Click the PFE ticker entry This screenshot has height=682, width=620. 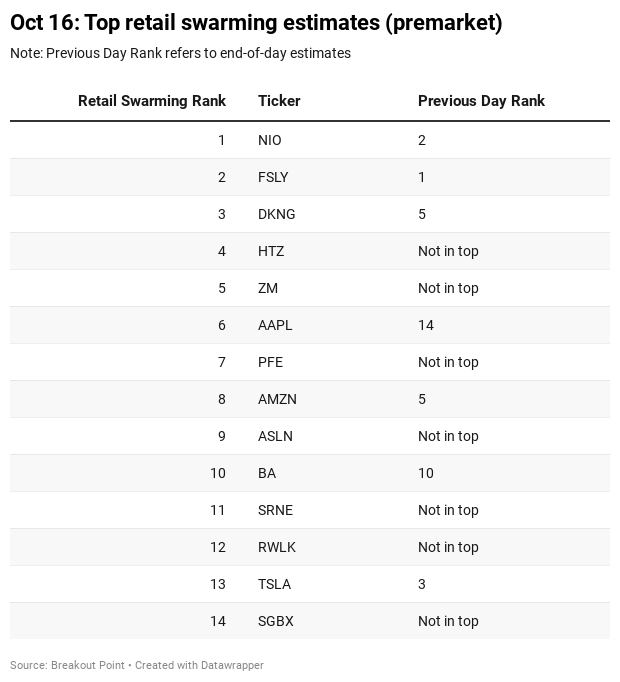(270, 362)
